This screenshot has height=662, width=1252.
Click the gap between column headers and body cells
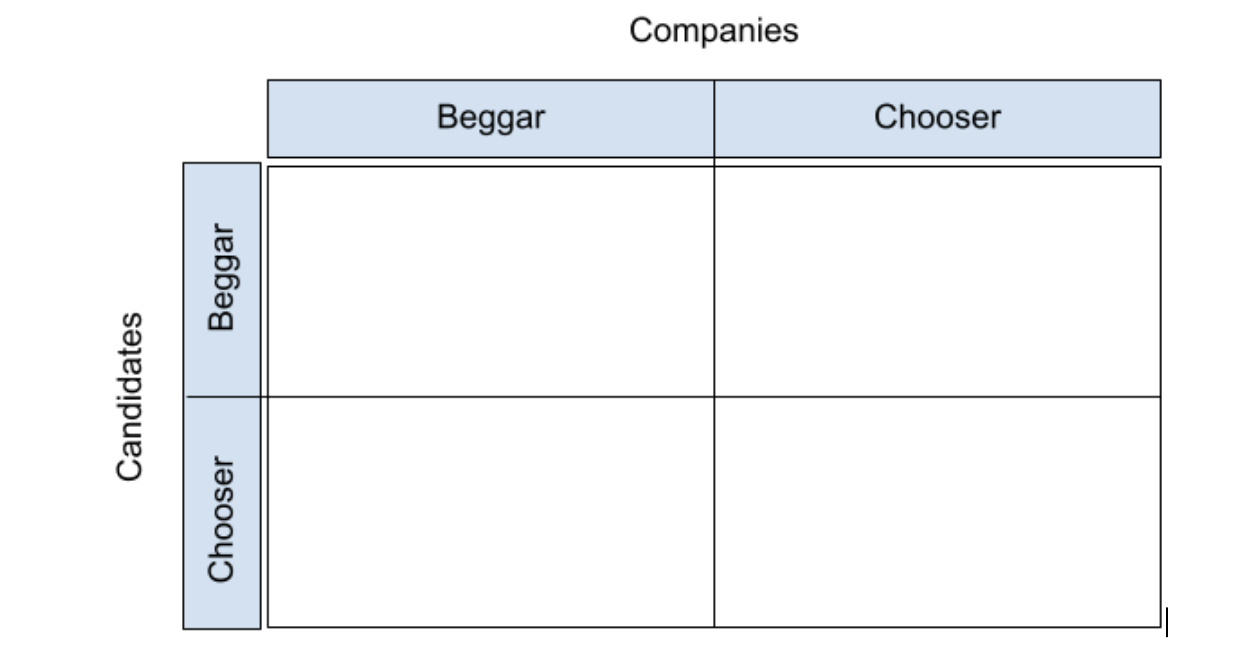pos(714,161)
